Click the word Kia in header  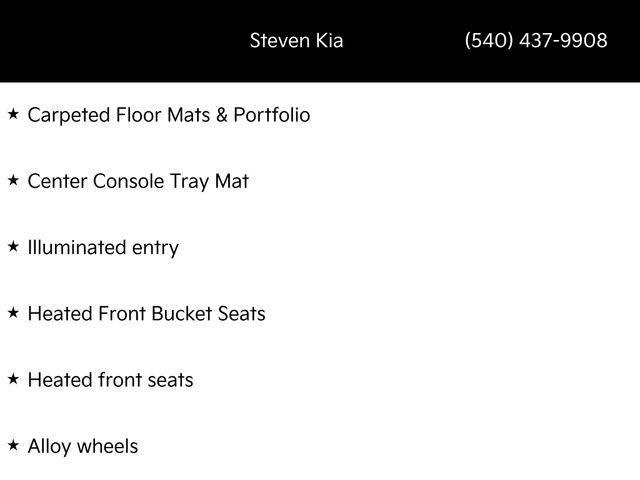coord(329,40)
